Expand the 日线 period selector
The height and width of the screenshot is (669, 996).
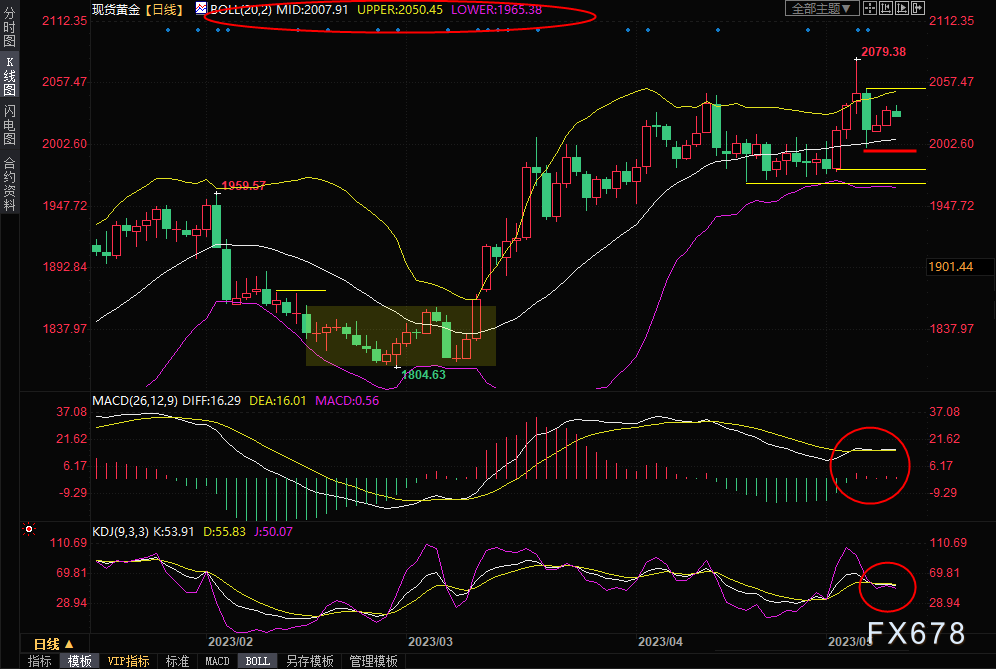pyautogui.click(x=53, y=644)
